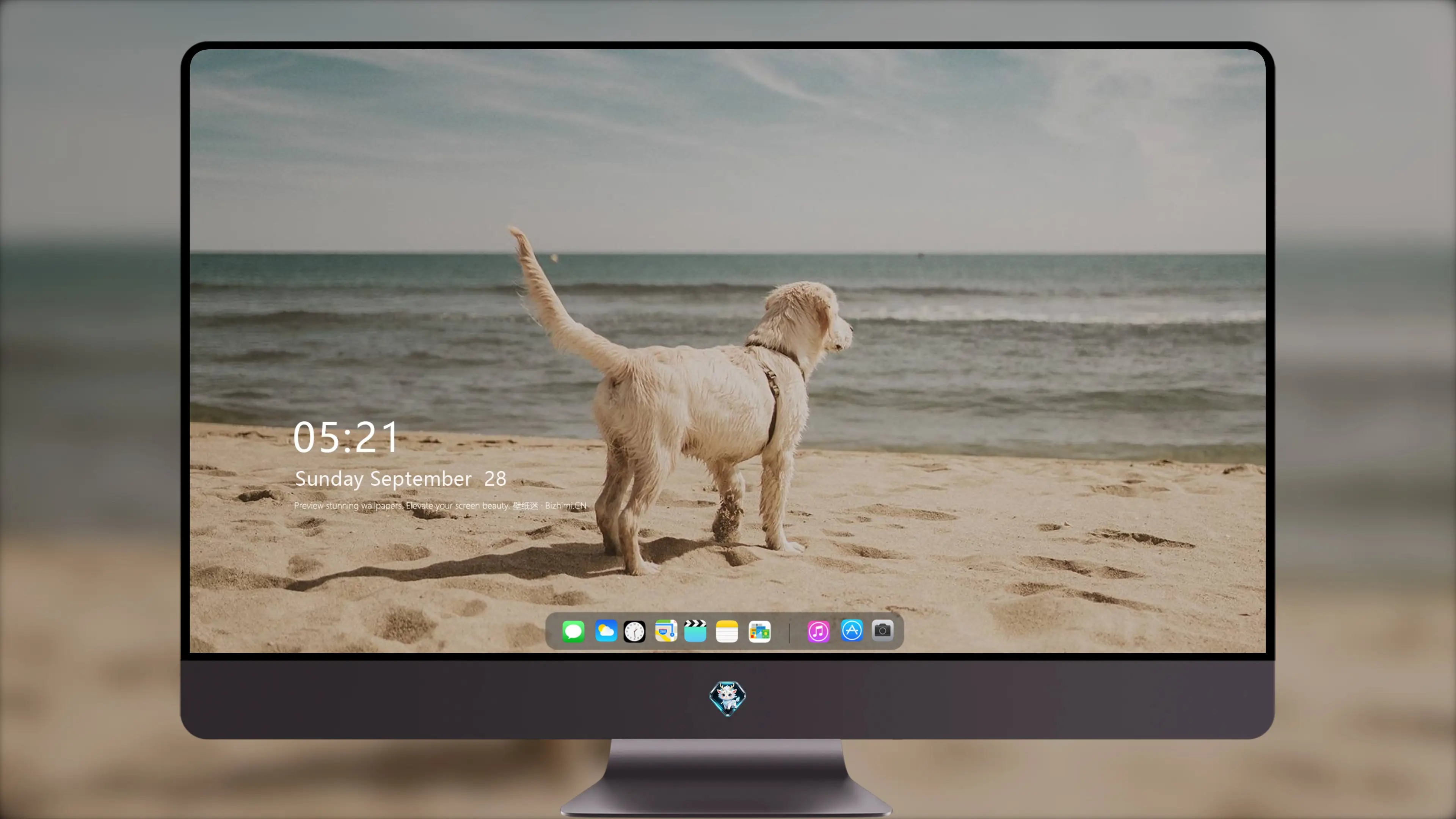Click the dragon logo on monitor chin

(728, 698)
